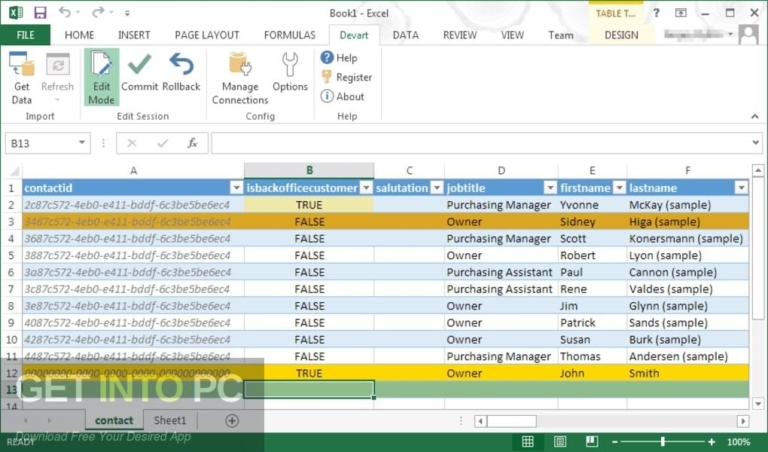Zoom in with the plus button
Viewport: 768px width, 452px height.
(x=711, y=442)
